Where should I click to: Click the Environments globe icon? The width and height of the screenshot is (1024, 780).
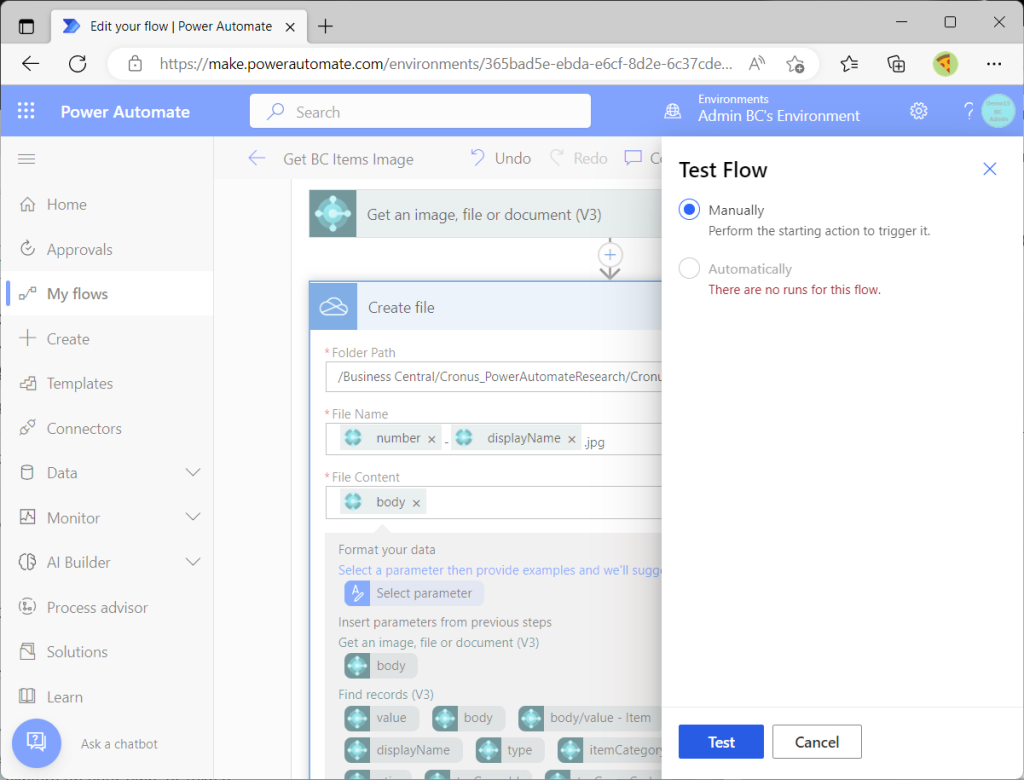click(672, 111)
